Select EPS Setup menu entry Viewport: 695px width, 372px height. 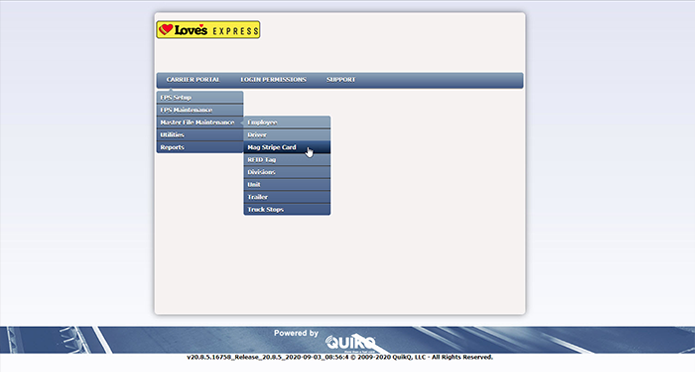[x=200, y=98]
